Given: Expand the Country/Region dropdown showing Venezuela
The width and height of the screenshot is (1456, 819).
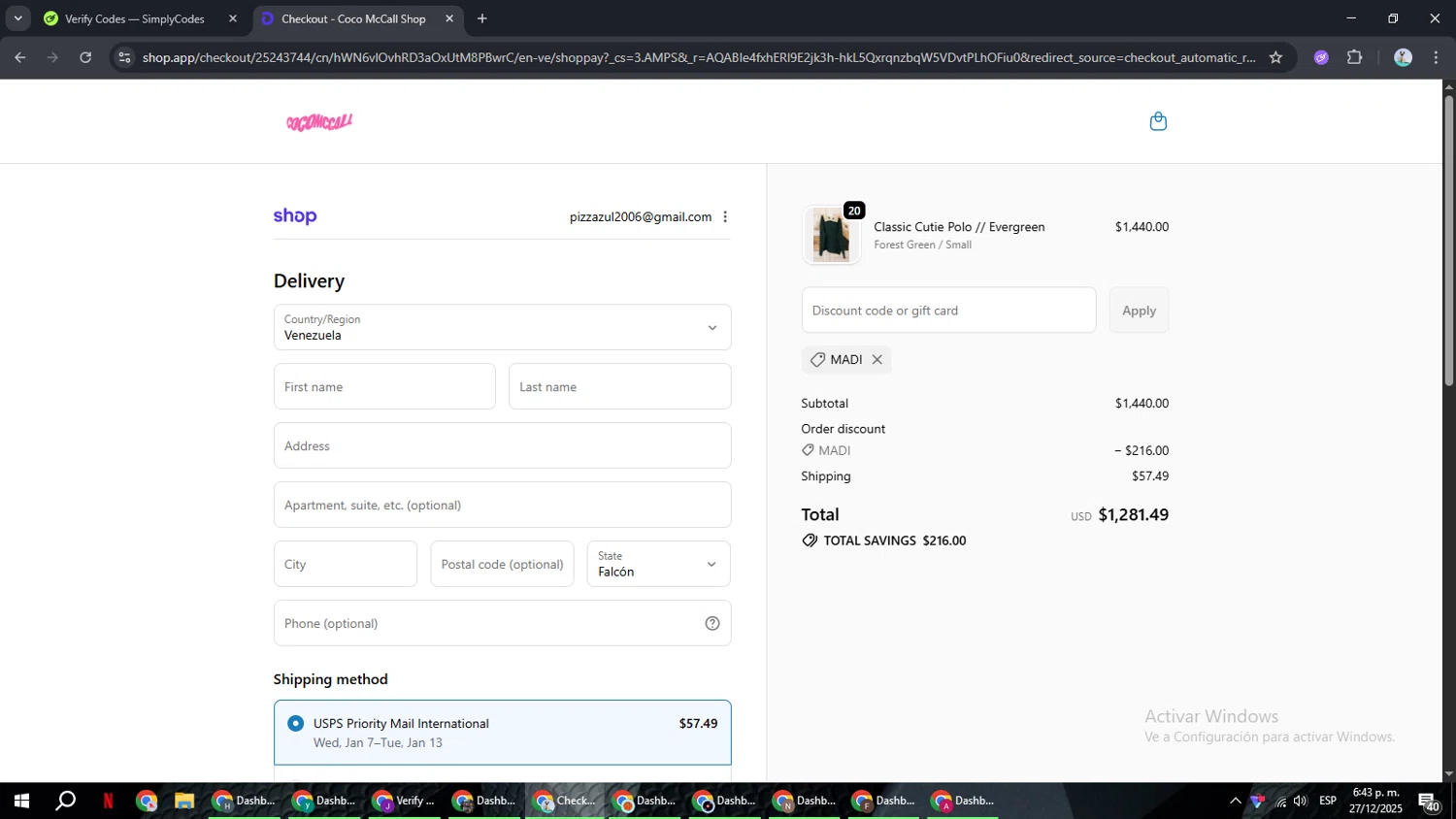Looking at the screenshot, I should click(x=503, y=327).
